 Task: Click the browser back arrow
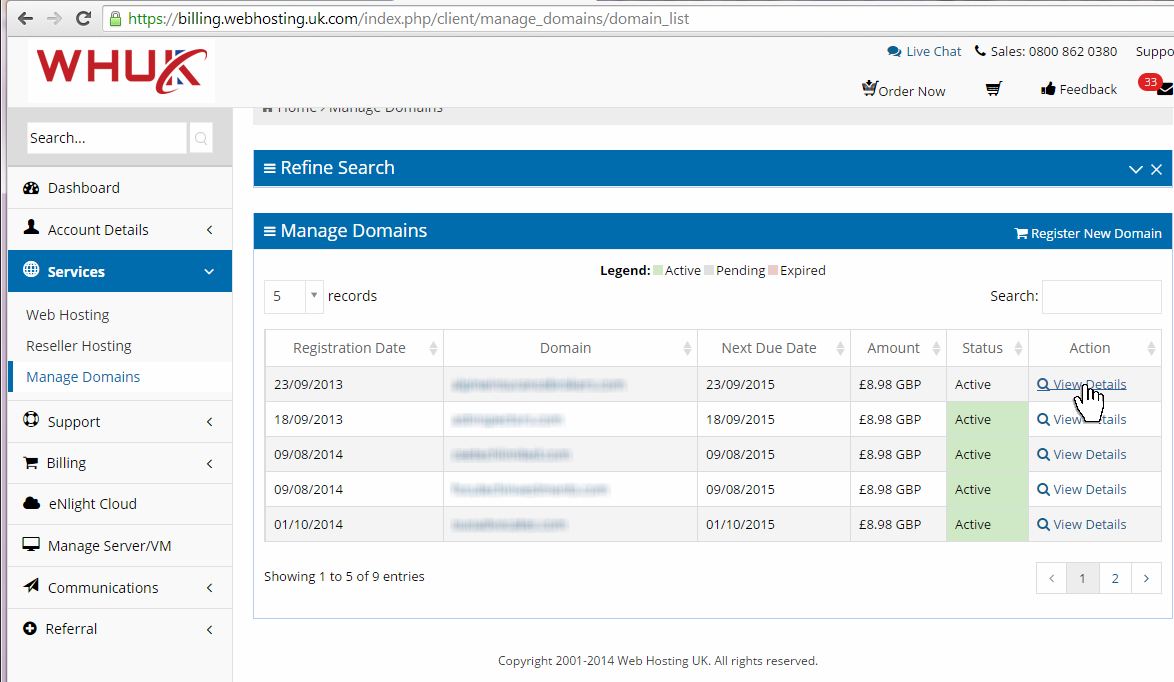(x=25, y=18)
